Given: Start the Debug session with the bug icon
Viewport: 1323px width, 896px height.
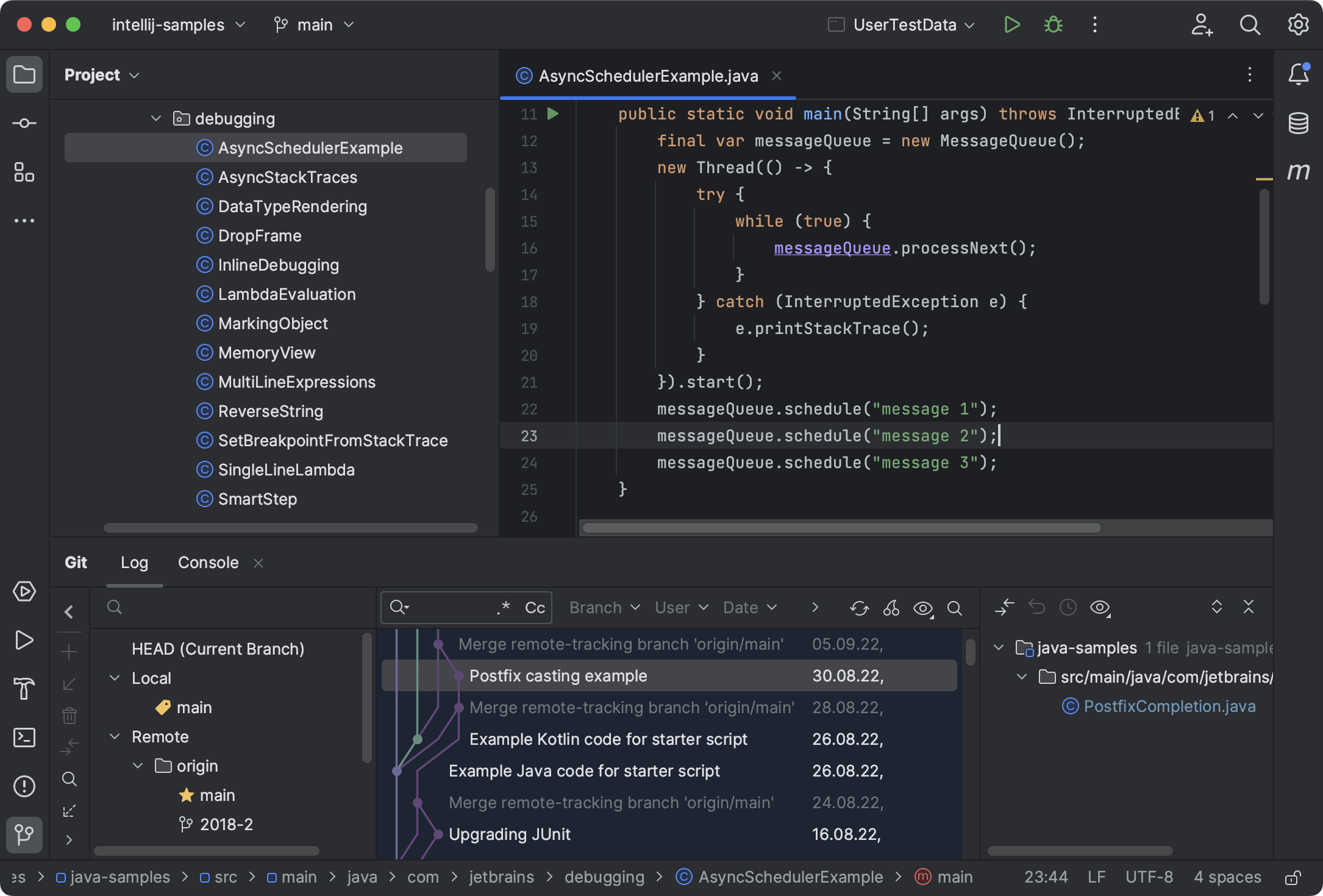Looking at the screenshot, I should 1053,25.
